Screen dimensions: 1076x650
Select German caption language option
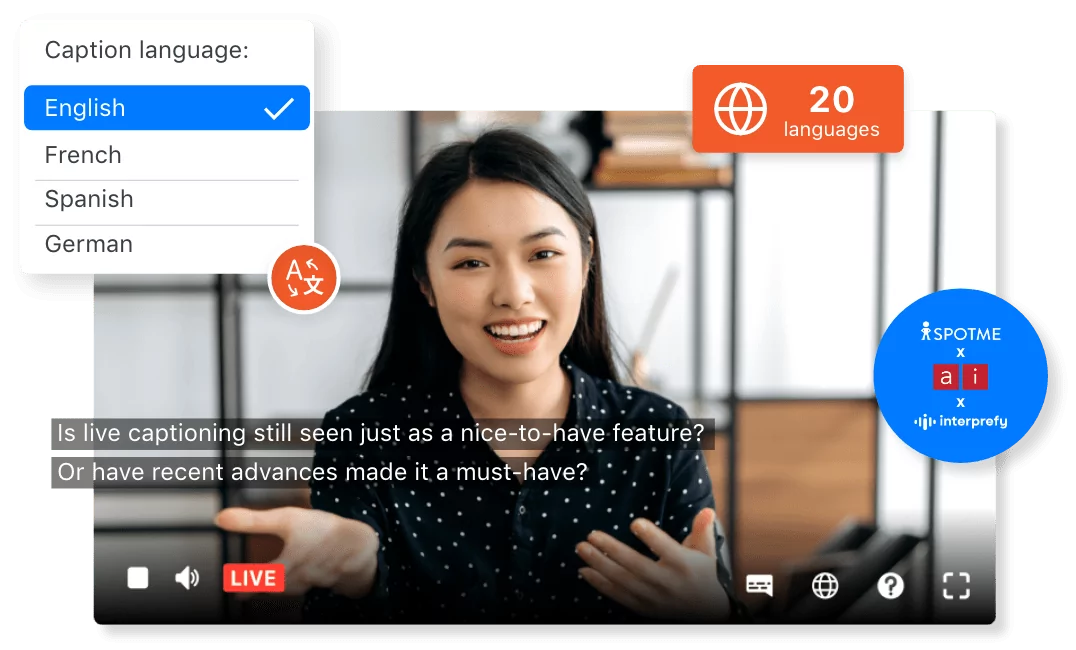click(x=89, y=244)
